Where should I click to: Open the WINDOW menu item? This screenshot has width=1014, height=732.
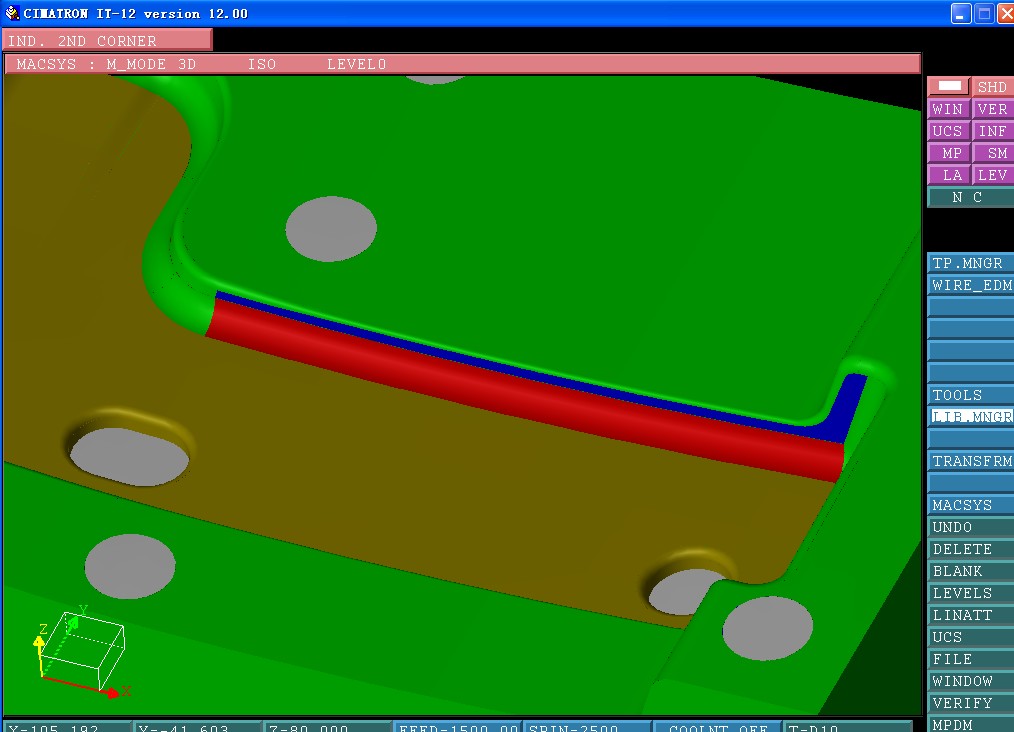[971, 681]
